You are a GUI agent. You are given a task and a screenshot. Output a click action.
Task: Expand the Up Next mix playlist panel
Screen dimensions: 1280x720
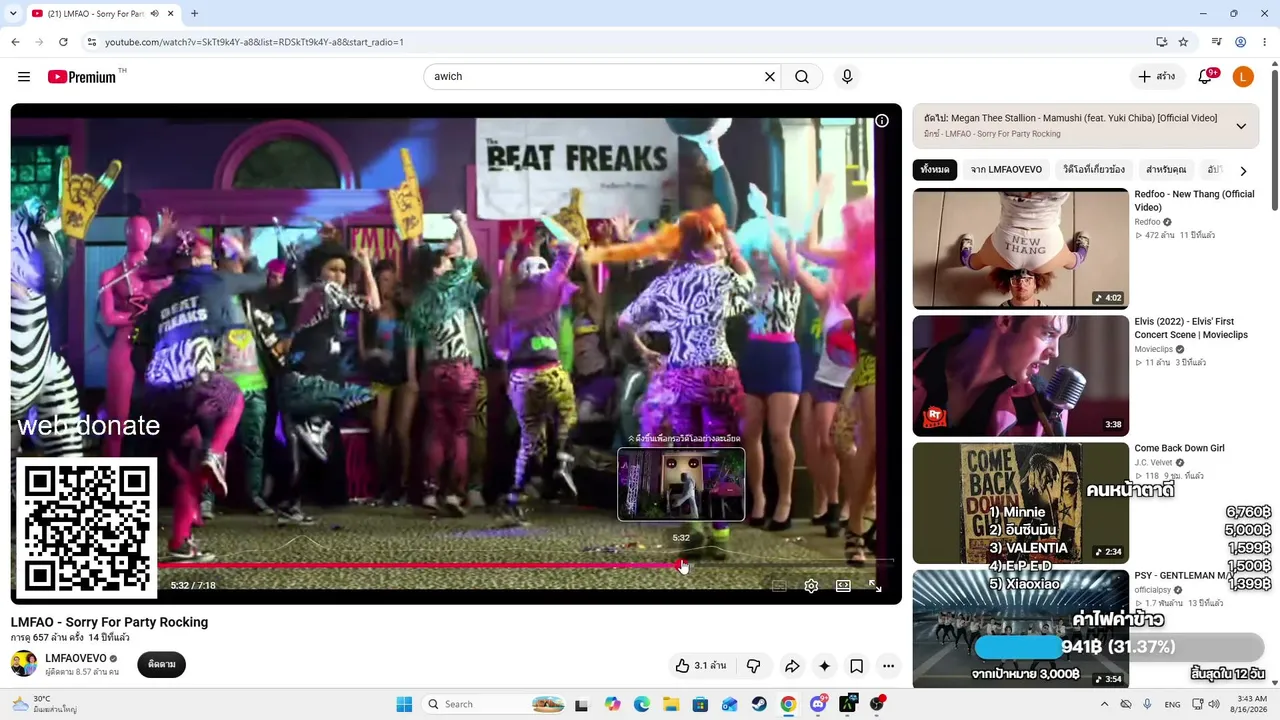pos(1241,126)
